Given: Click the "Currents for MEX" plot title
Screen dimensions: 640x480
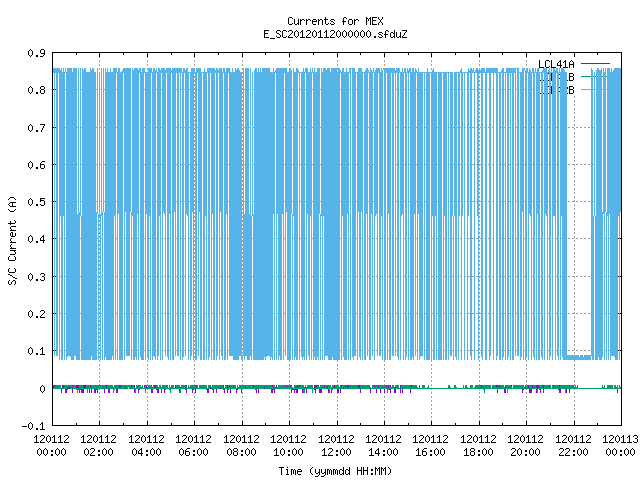Looking at the screenshot, I should coord(335,21).
